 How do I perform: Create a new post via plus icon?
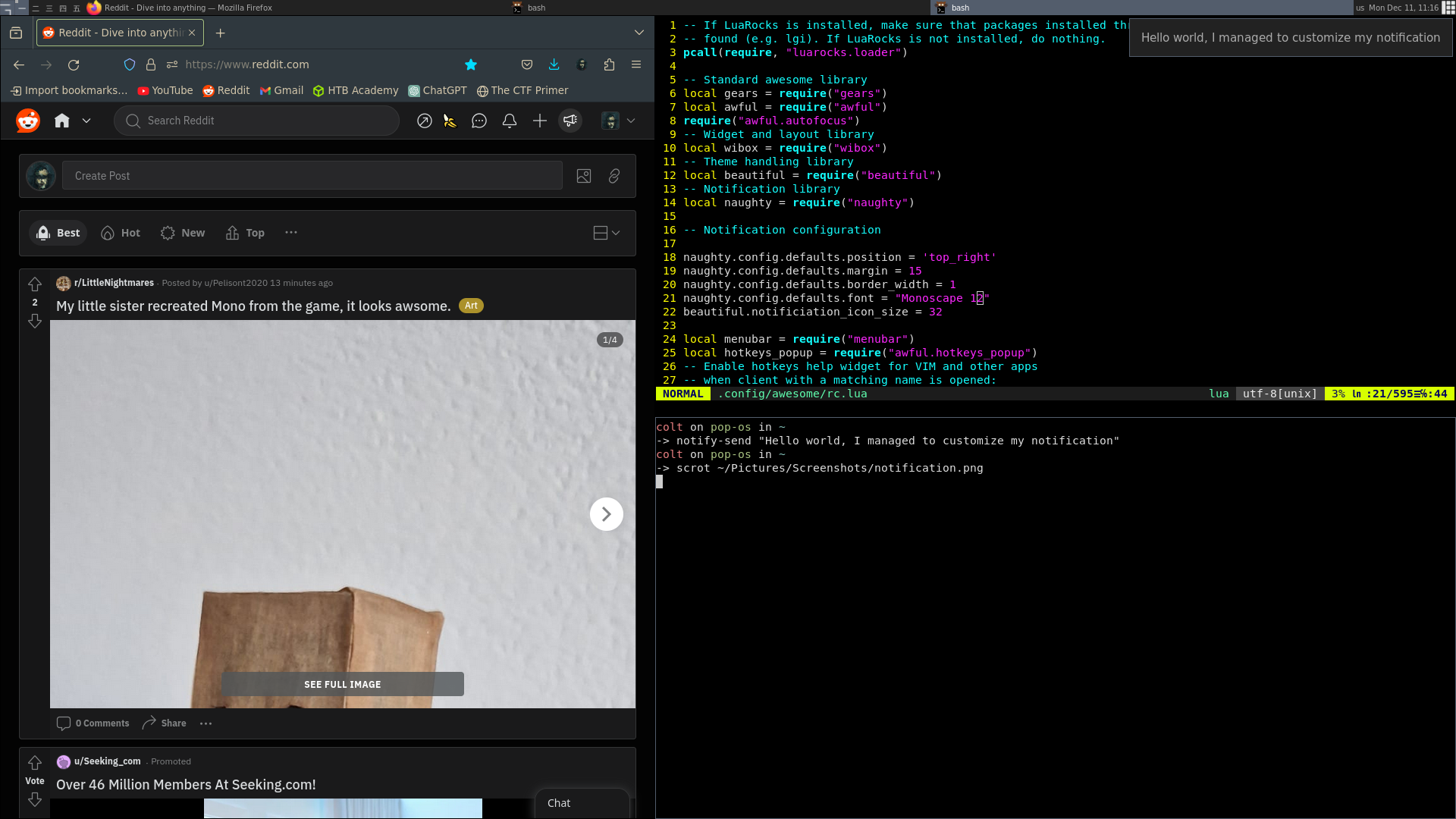click(x=540, y=121)
